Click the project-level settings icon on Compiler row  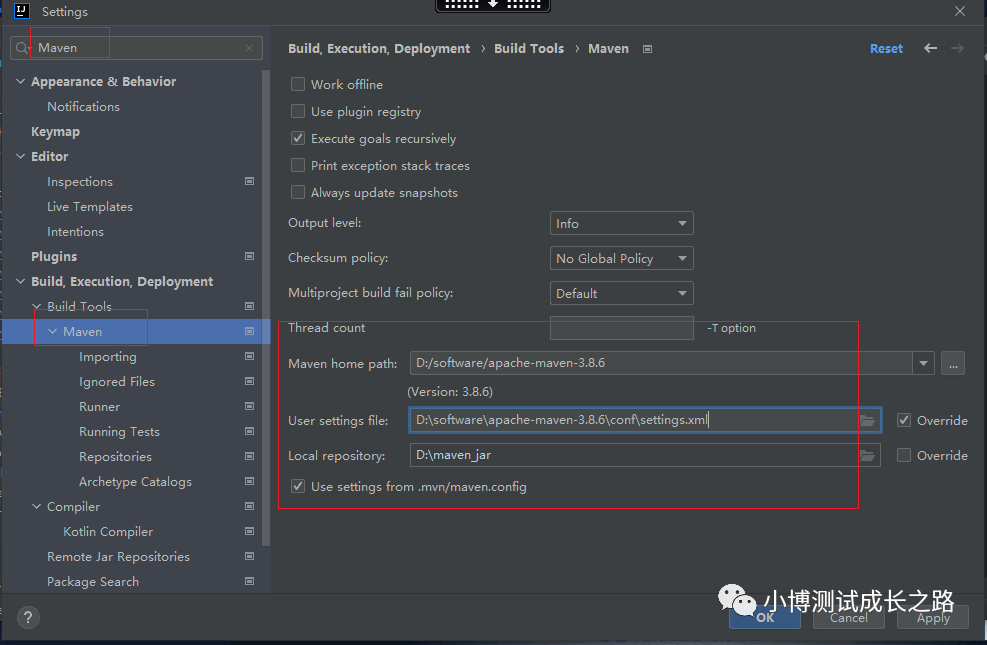tap(249, 507)
